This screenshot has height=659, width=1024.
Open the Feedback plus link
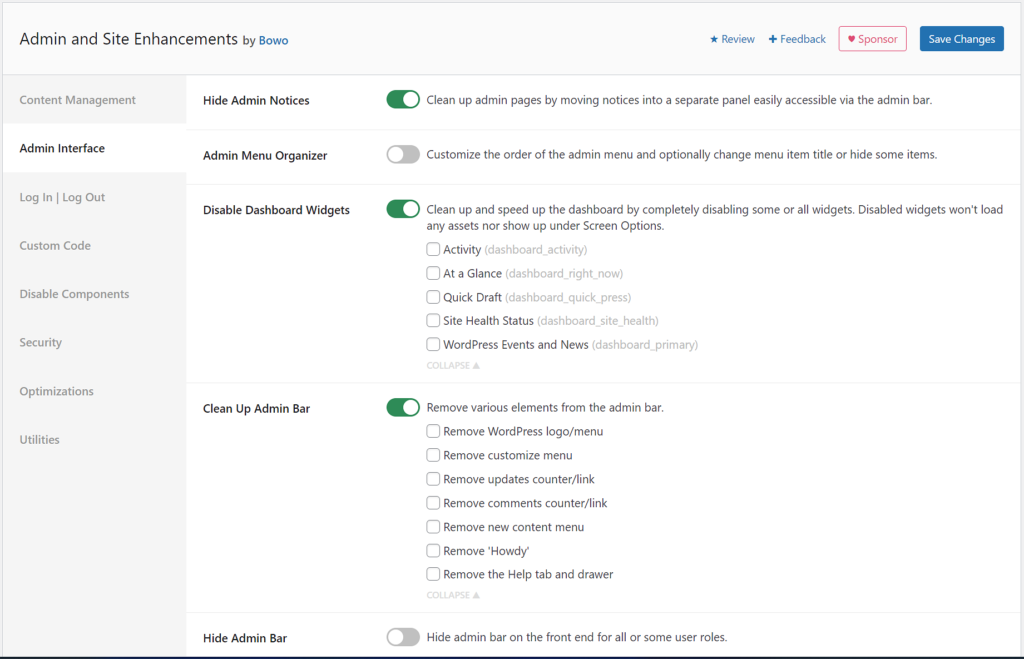point(797,39)
